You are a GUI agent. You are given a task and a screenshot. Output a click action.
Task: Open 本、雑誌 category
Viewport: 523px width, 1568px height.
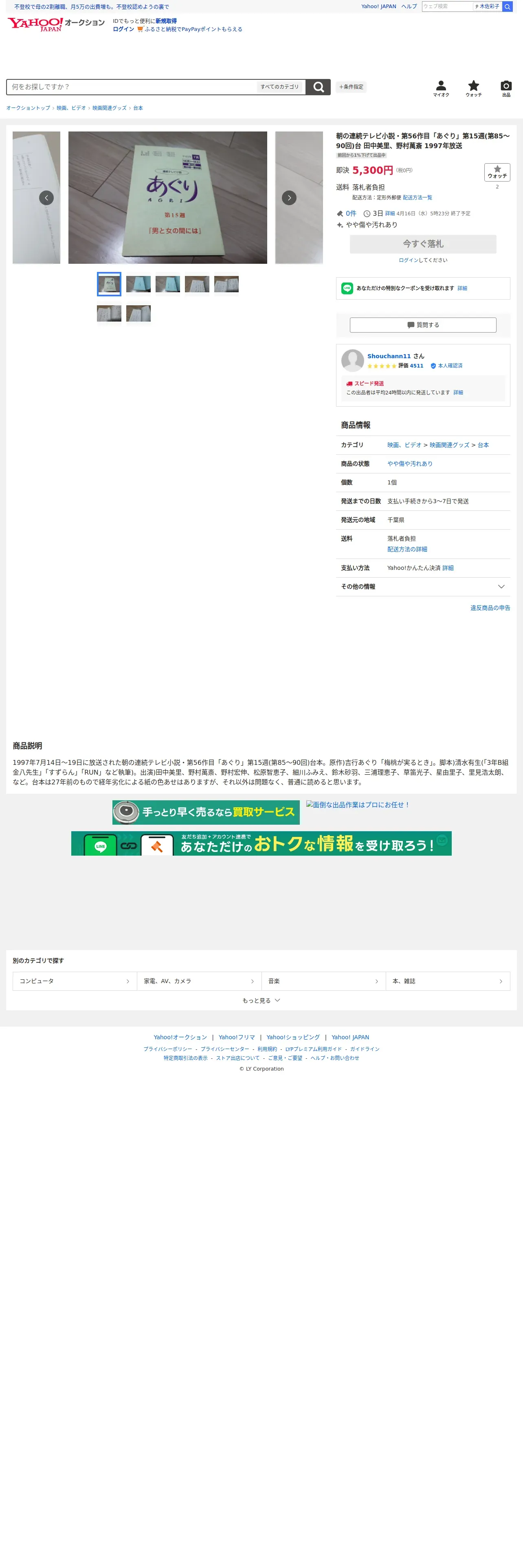pos(448,981)
